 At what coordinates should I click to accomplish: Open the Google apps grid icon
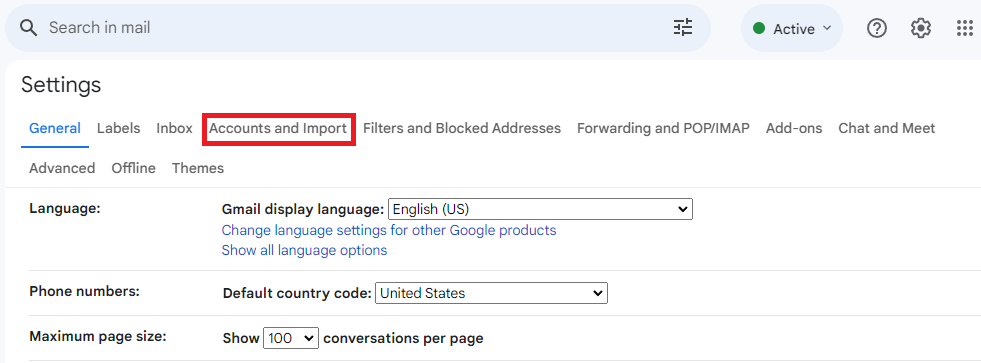[x=965, y=28]
